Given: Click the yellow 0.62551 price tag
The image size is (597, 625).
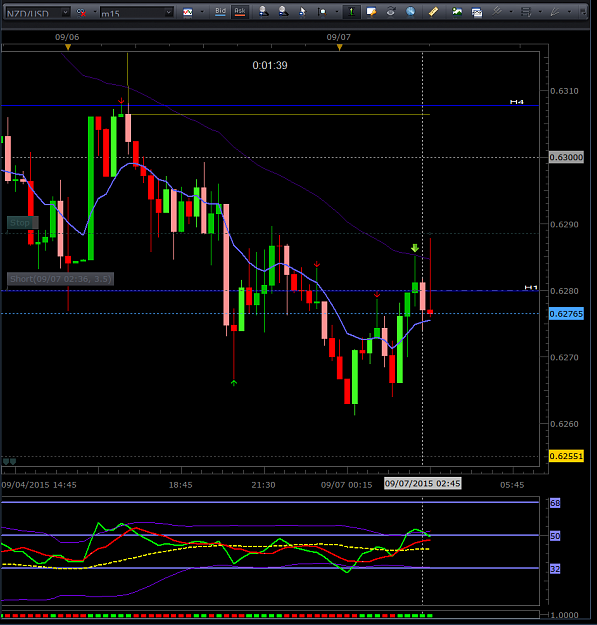Looking at the screenshot, I should coord(566,456).
